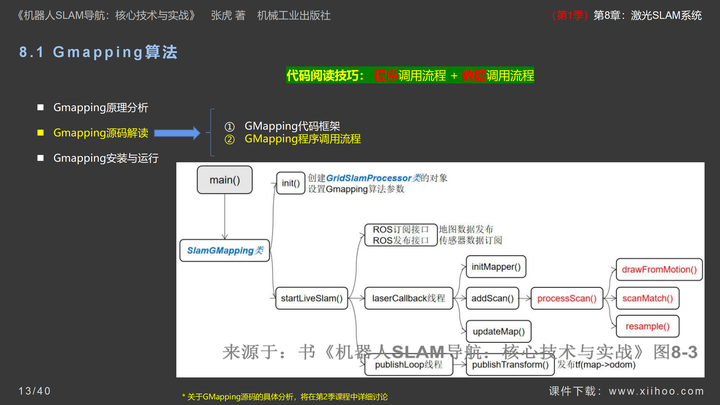Image resolution: width=720 pixels, height=405 pixels.
Task: Click the 传感器数据订阅 annotation
Action: pyautogui.click(x=471, y=240)
